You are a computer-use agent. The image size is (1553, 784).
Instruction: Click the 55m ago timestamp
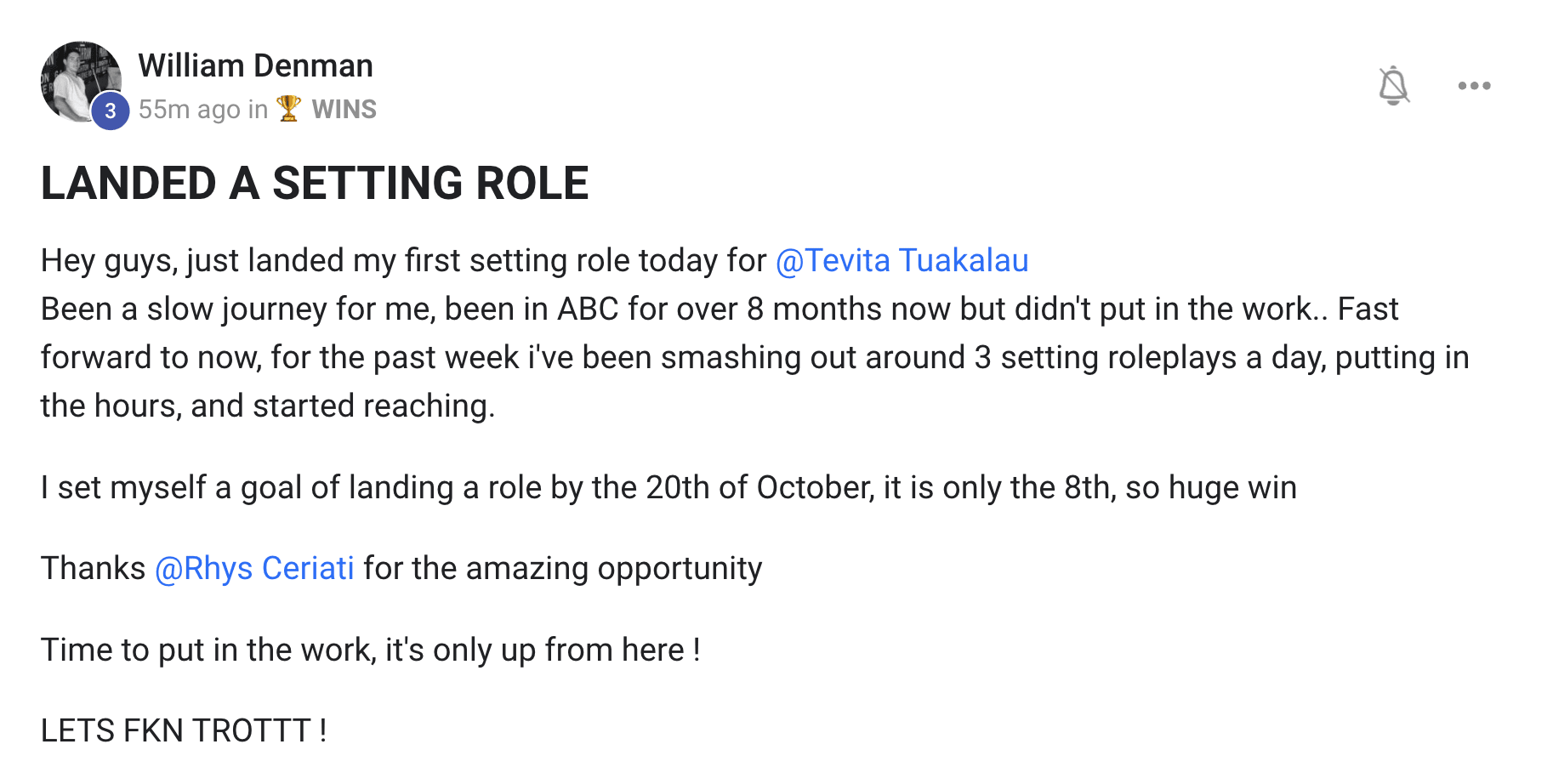pos(190,110)
